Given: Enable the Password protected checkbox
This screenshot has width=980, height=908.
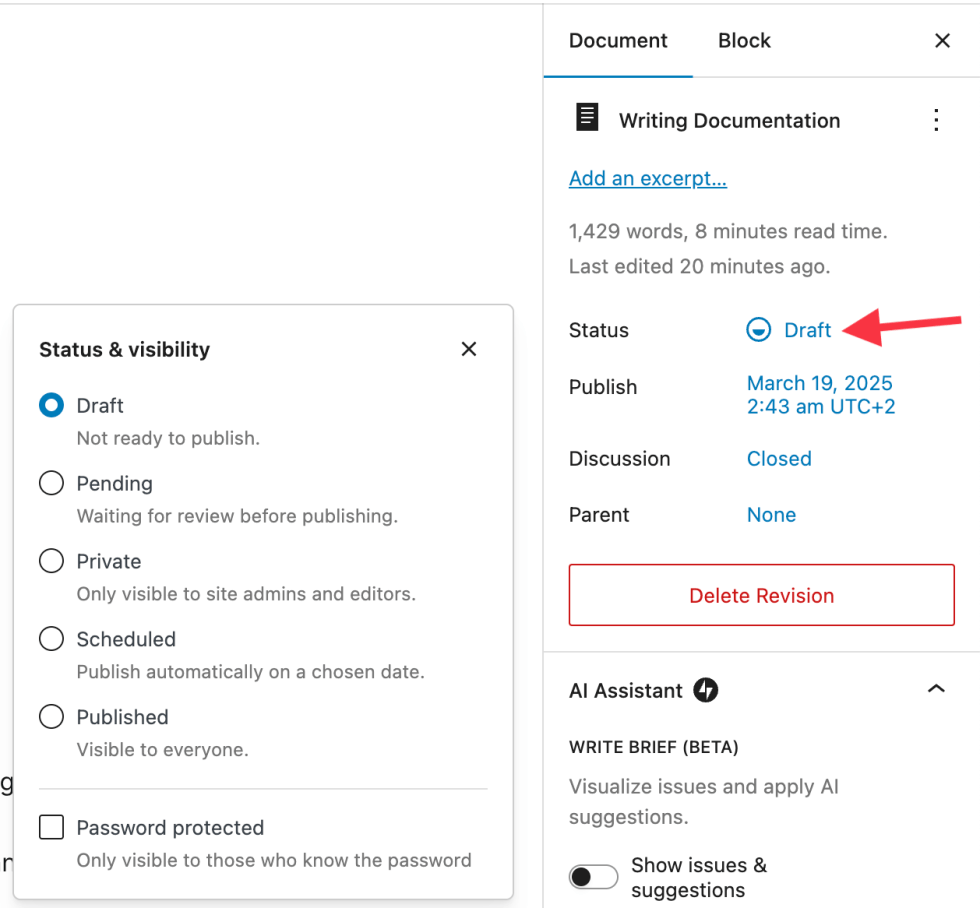Looking at the screenshot, I should [51, 828].
